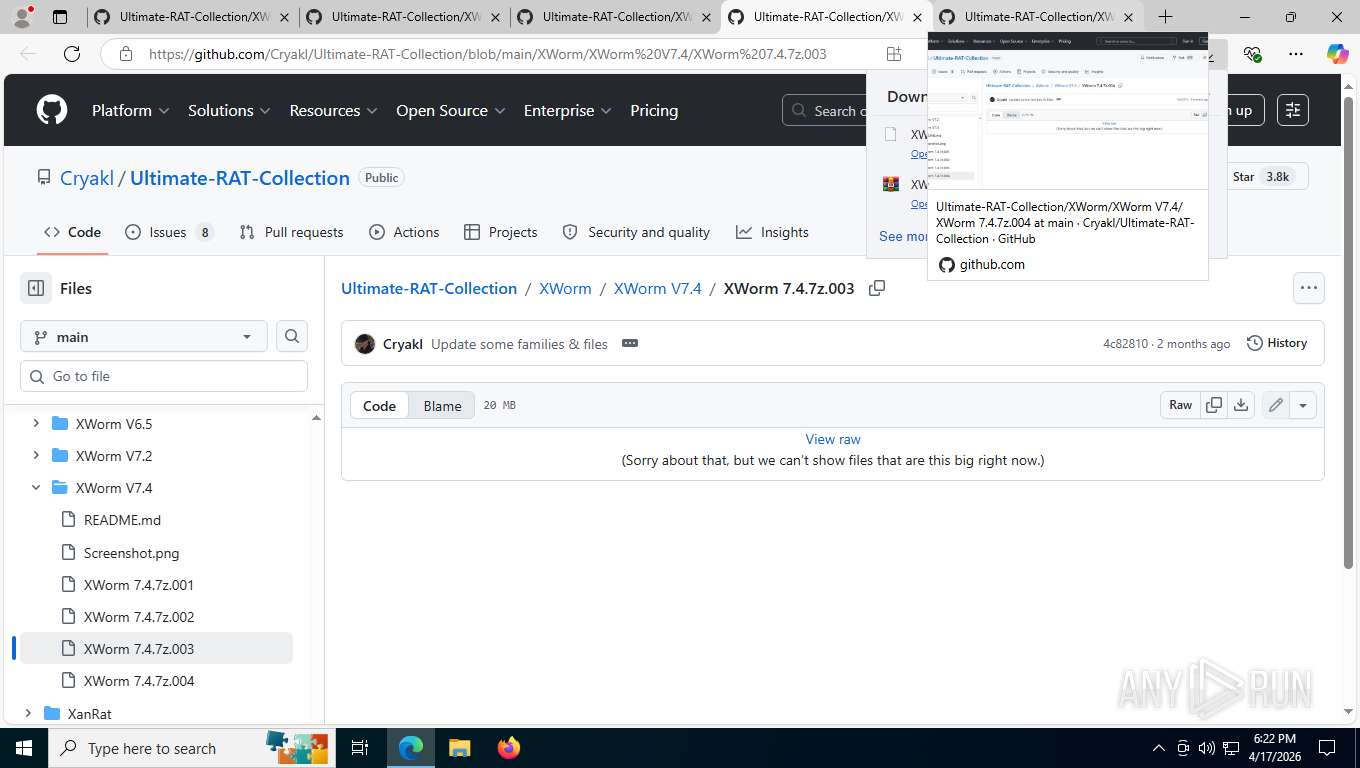1360x768 pixels.
Task: Open the Solutions menu
Action: point(230,110)
